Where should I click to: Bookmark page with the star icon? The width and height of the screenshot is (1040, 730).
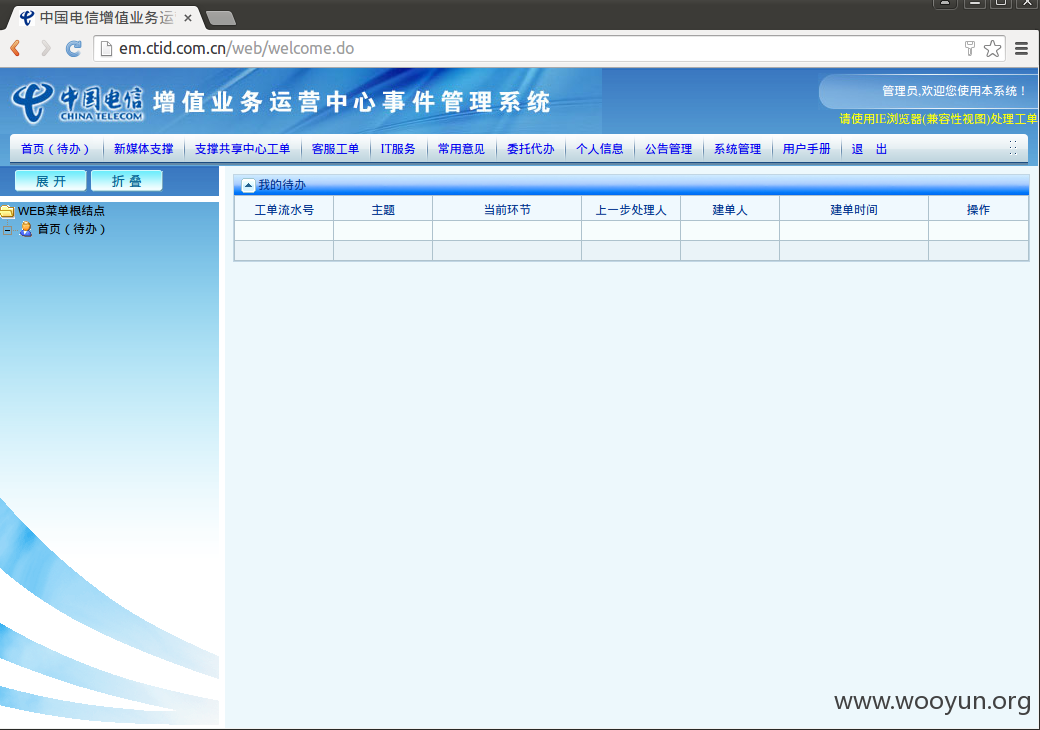pos(992,48)
